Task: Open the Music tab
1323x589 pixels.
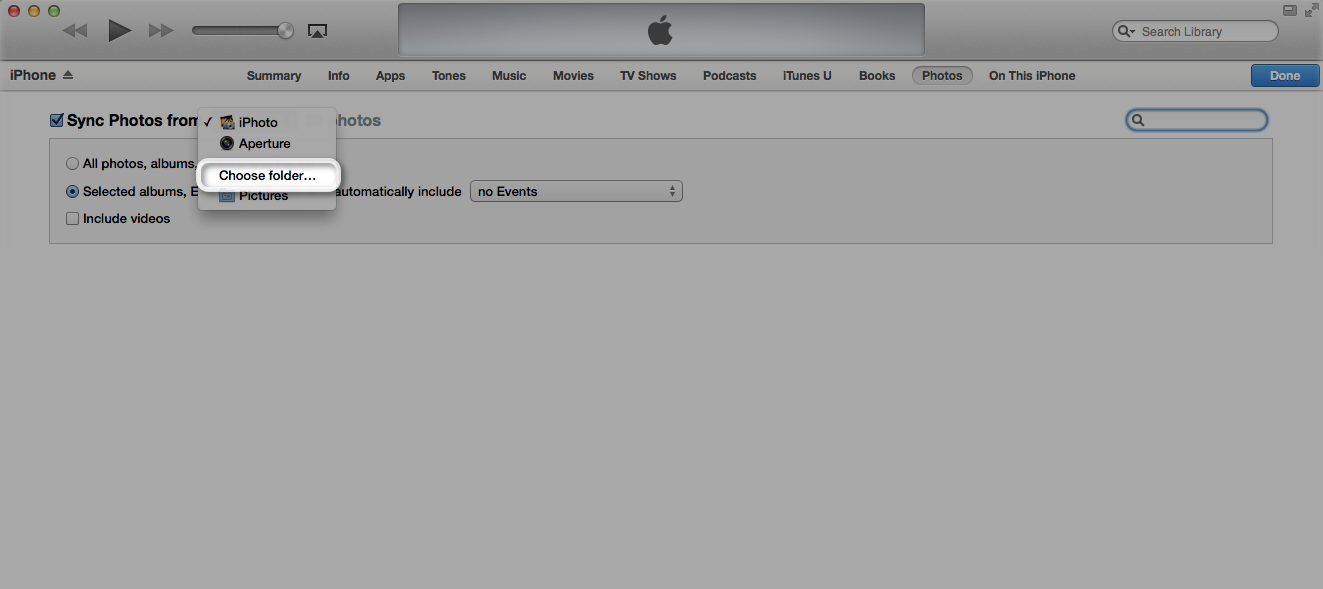Action: point(509,76)
